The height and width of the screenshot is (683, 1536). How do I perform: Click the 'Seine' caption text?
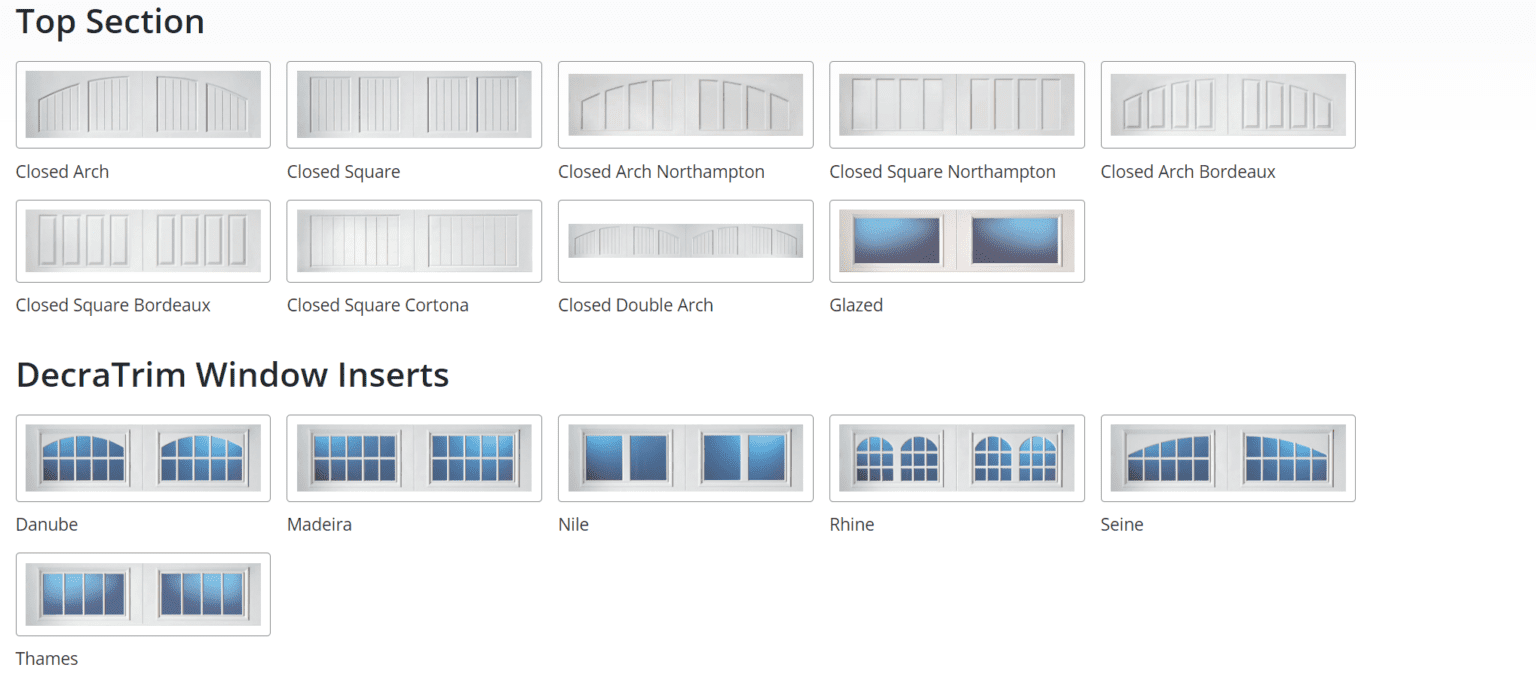click(1122, 524)
